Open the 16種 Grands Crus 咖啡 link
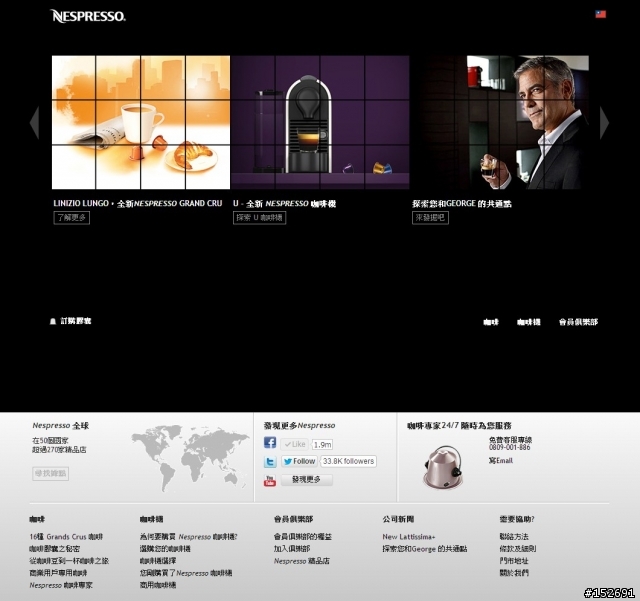The image size is (640, 601). (66, 537)
